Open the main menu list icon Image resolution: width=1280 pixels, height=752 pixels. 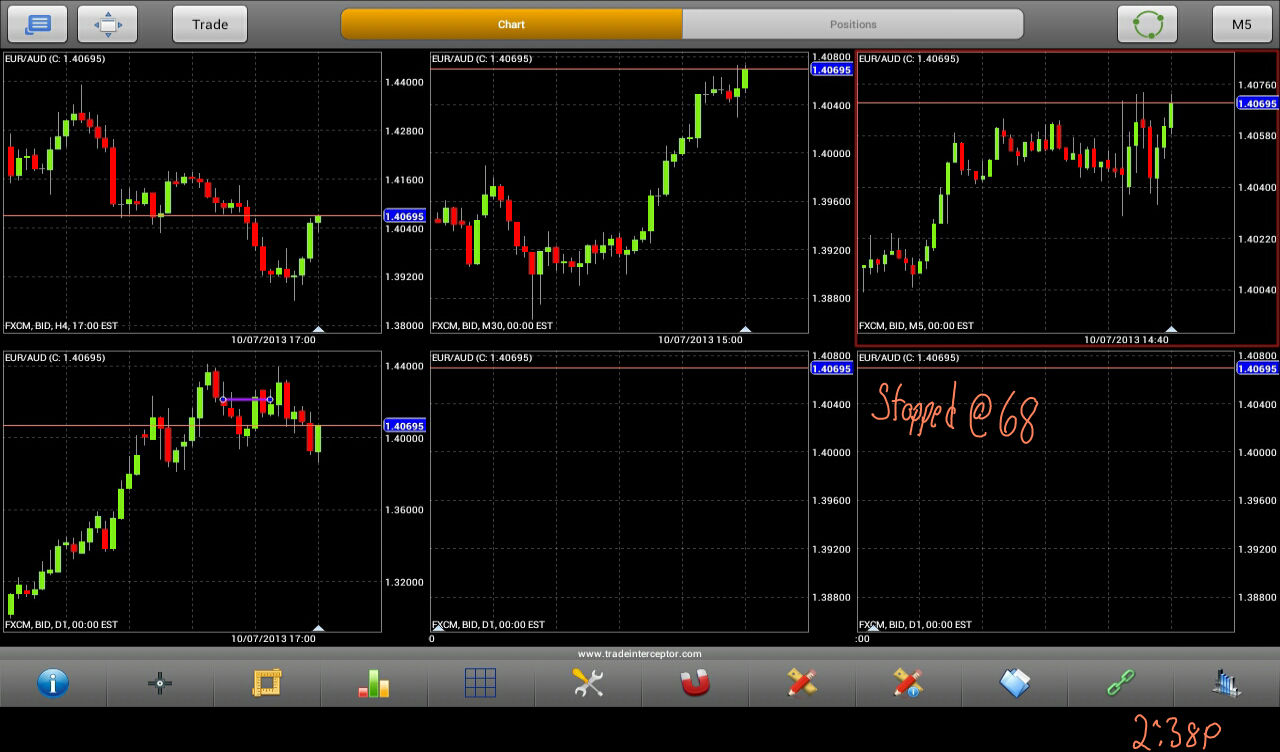pos(38,24)
